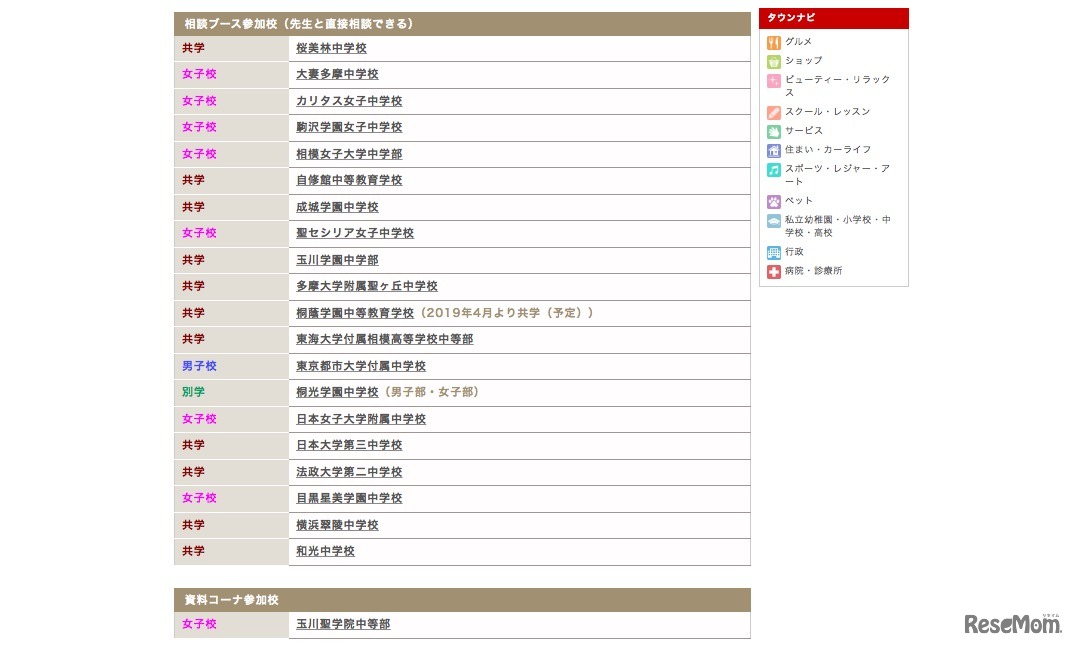Click the Service hand icon
This screenshot has height=647, width=1075.
773,132
